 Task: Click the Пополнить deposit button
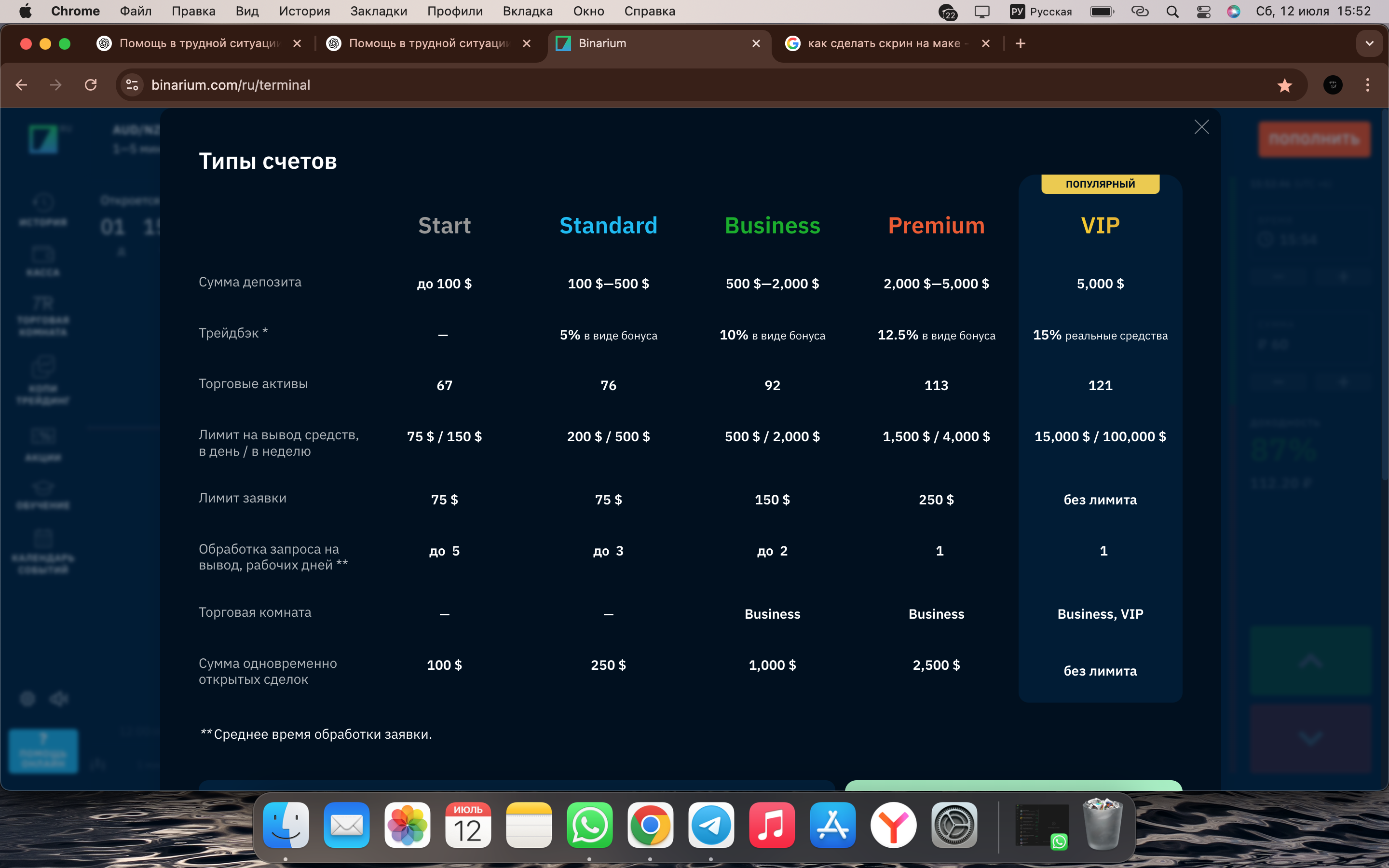coord(1314,139)
